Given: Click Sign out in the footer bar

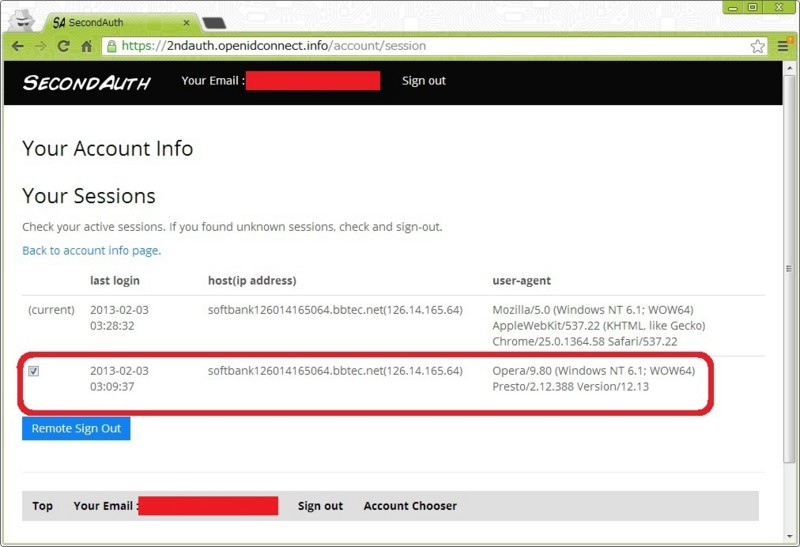Looking at the screenshot, I should click(320, 506).
